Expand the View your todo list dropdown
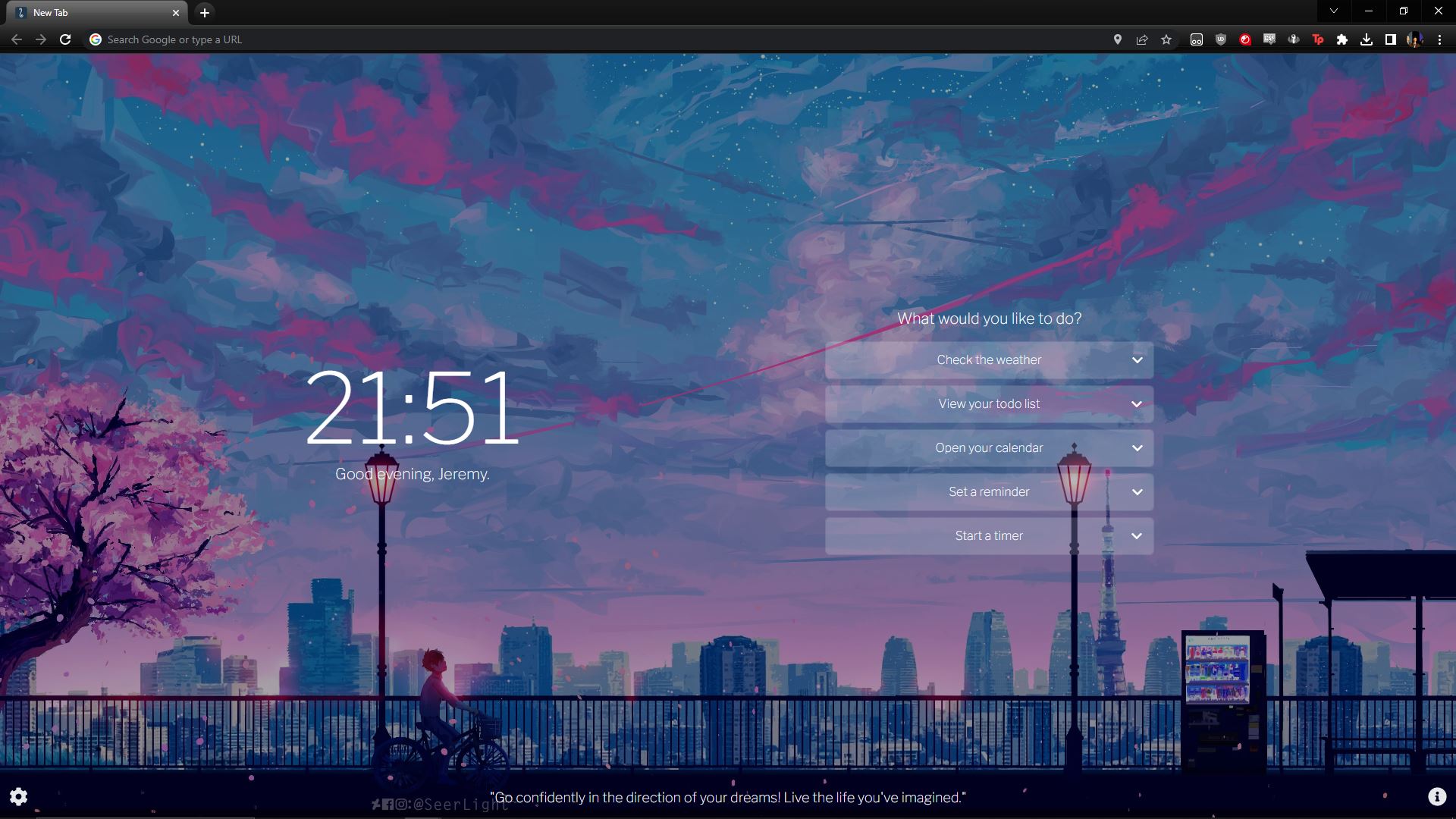The width and height of the screenshot is (1456, 819). 1138,404
